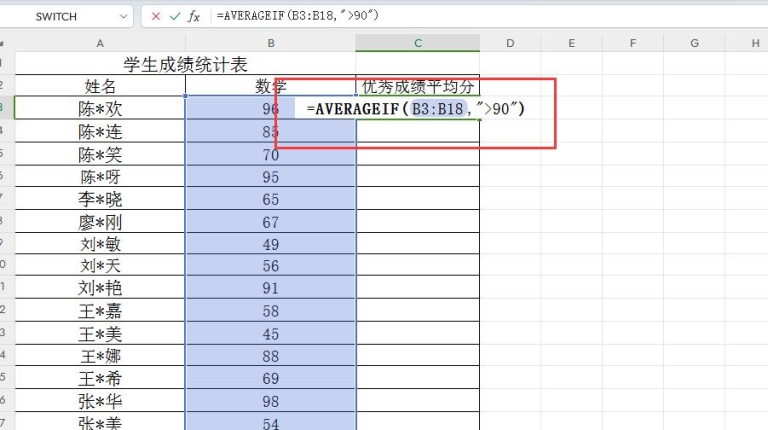The height and width of the screenshot is (430, 768).
Task: Click the title cell 学生成绩统计表
Action: click(x=185, y=64)
